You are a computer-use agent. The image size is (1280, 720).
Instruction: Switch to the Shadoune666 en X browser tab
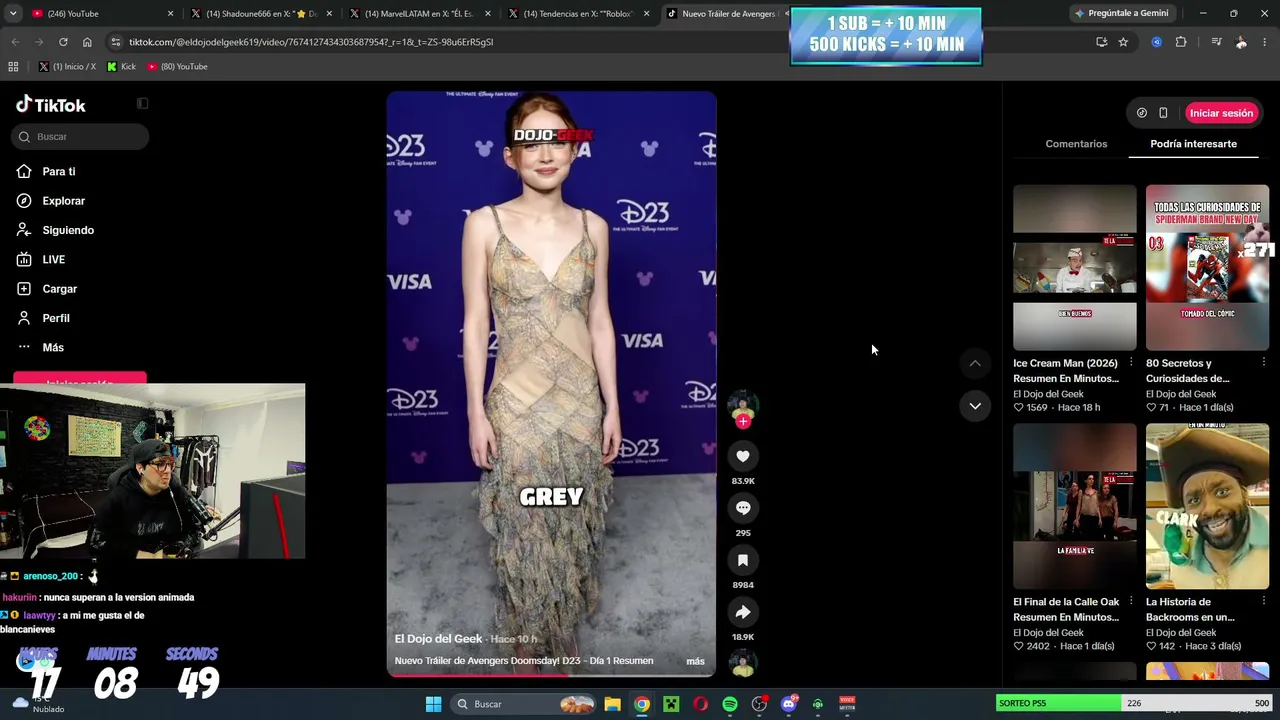point(261,14)
